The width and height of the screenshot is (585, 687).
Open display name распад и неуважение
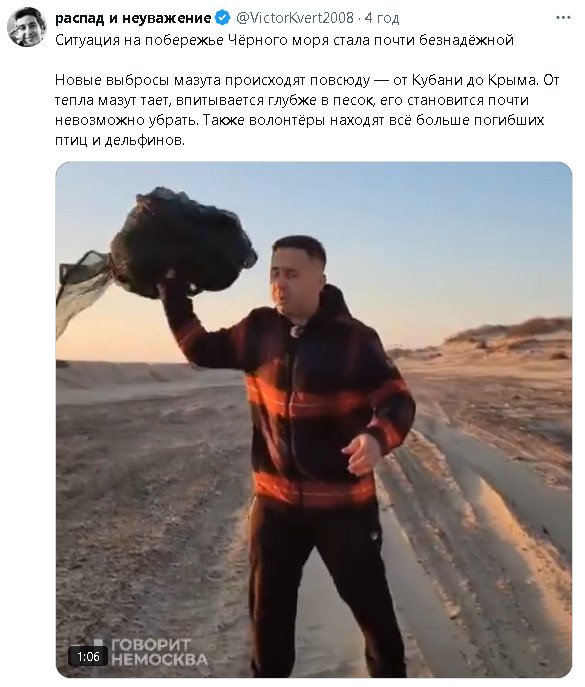tap(133, 18)
